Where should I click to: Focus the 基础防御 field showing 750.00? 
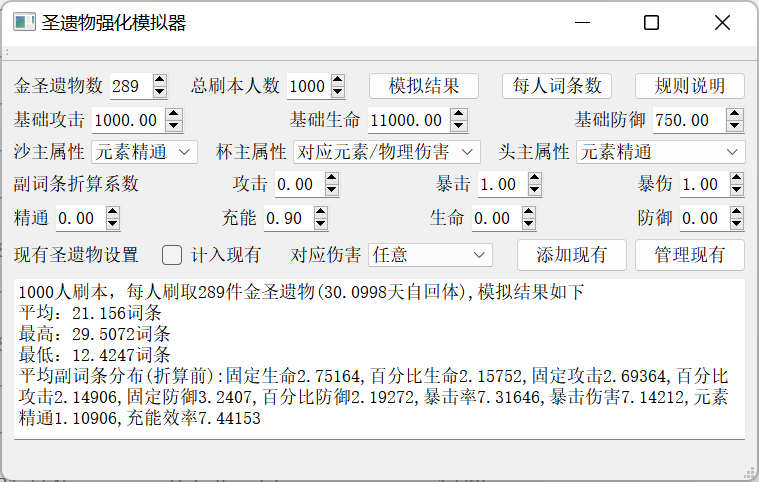(690, 120)
